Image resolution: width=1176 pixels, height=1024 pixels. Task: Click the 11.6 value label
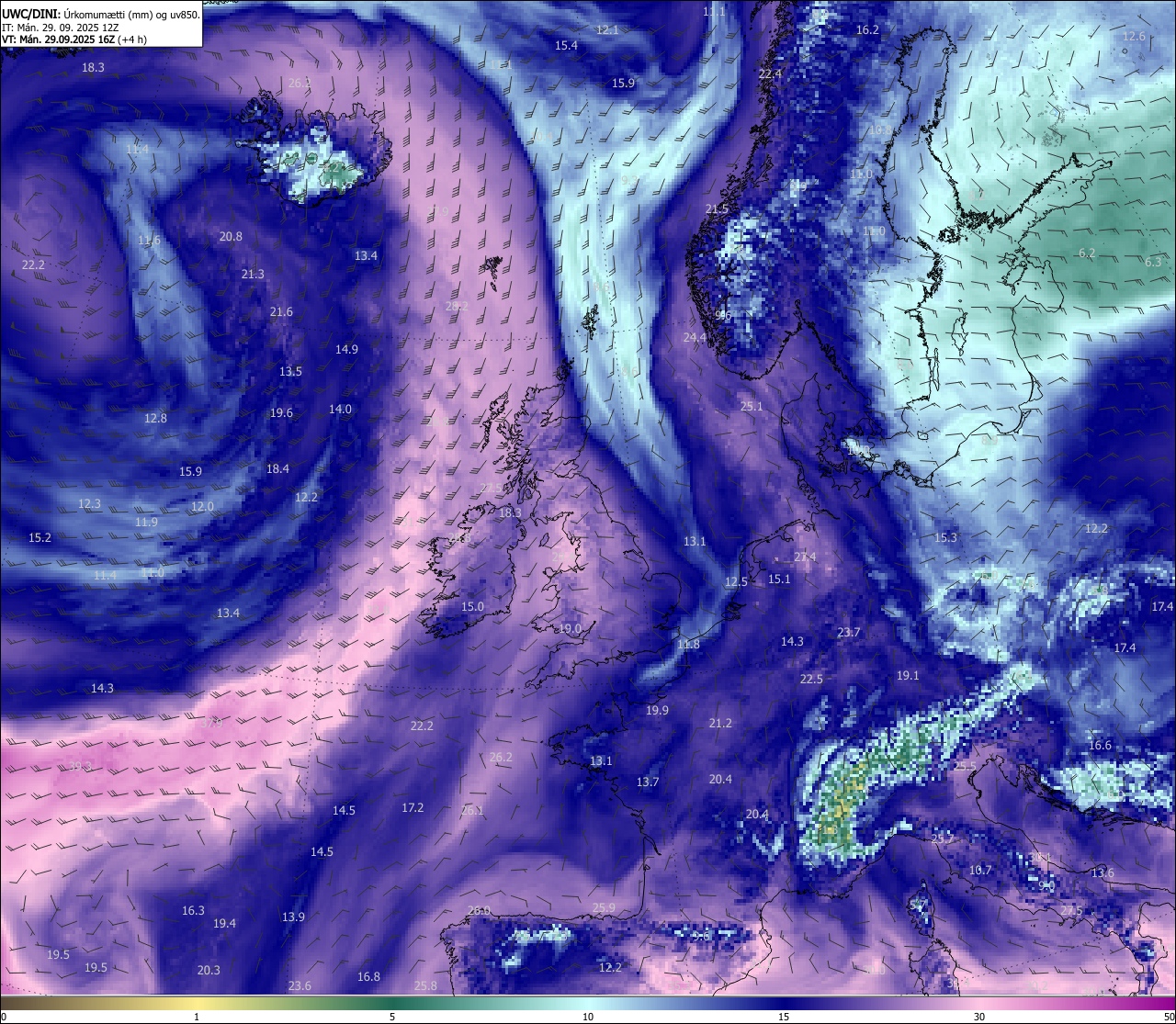click(149, 240)
